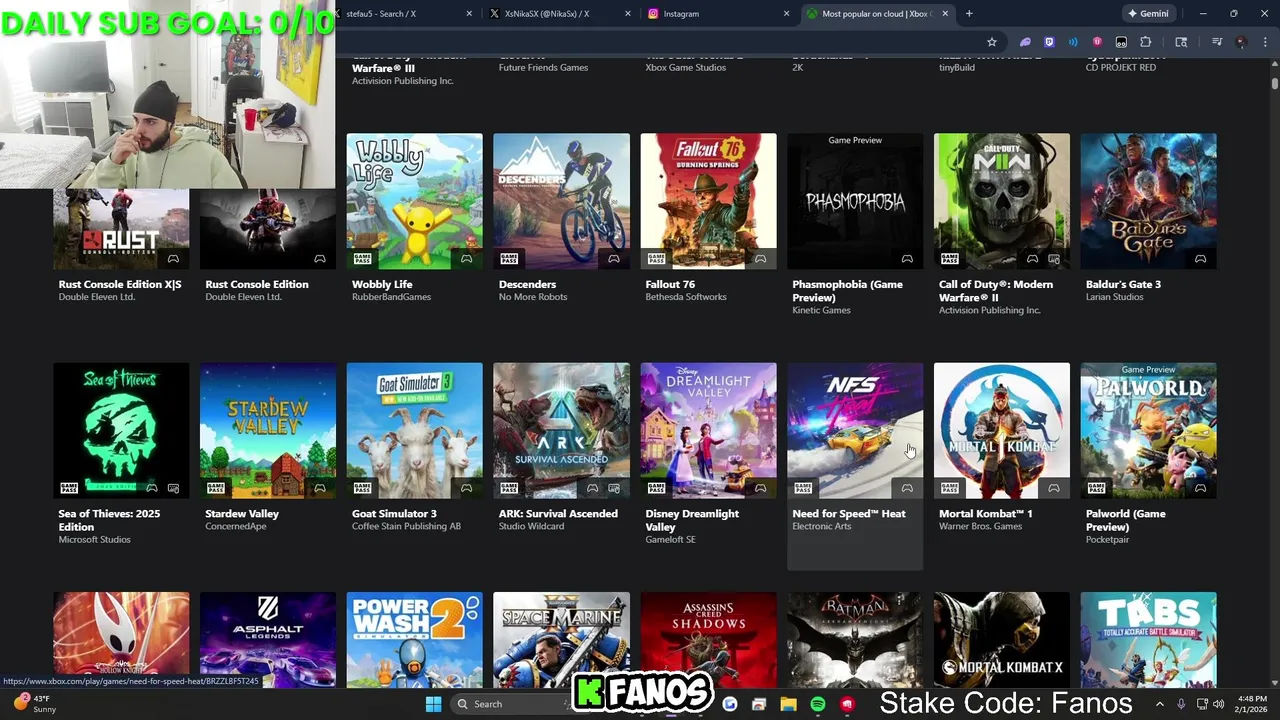Click the Gemini button in Chrome

(x=1147, y=14)
